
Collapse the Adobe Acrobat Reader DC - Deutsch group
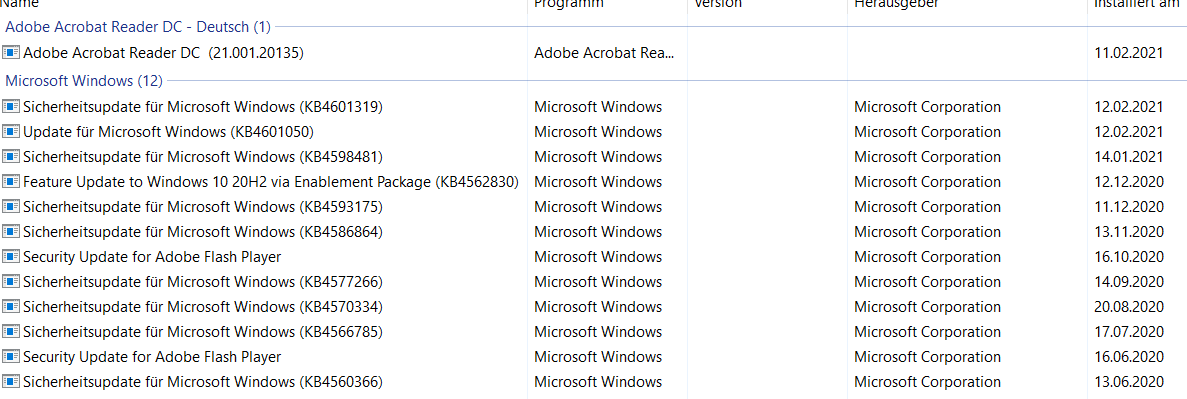pyautogui.click(x=138, y=27)
